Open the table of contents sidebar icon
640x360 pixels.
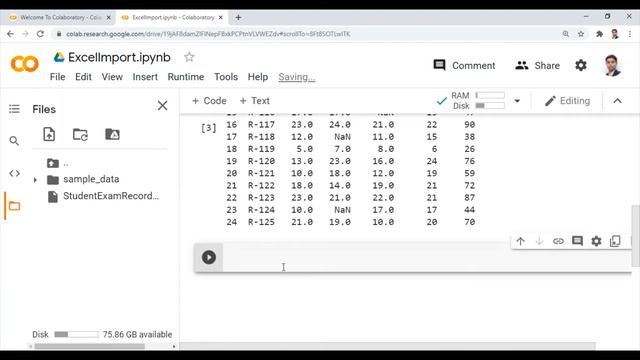[14, 109]
